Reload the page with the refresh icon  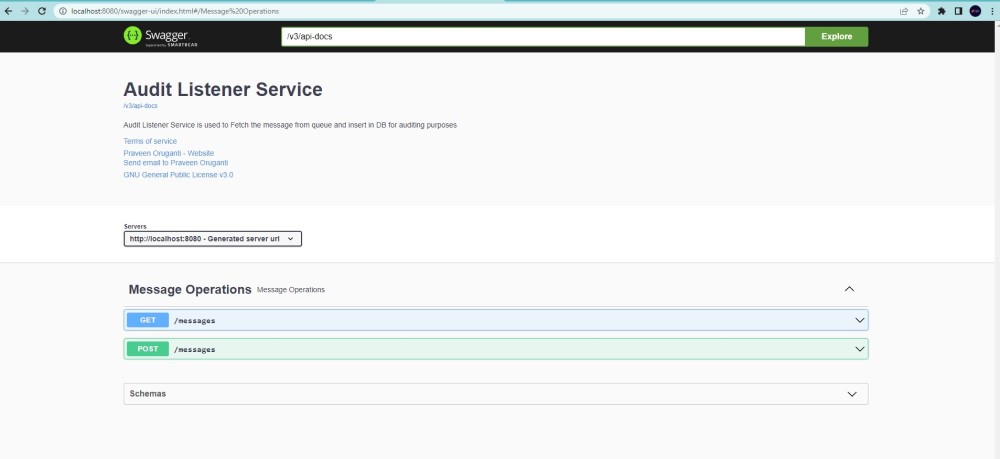42,11
